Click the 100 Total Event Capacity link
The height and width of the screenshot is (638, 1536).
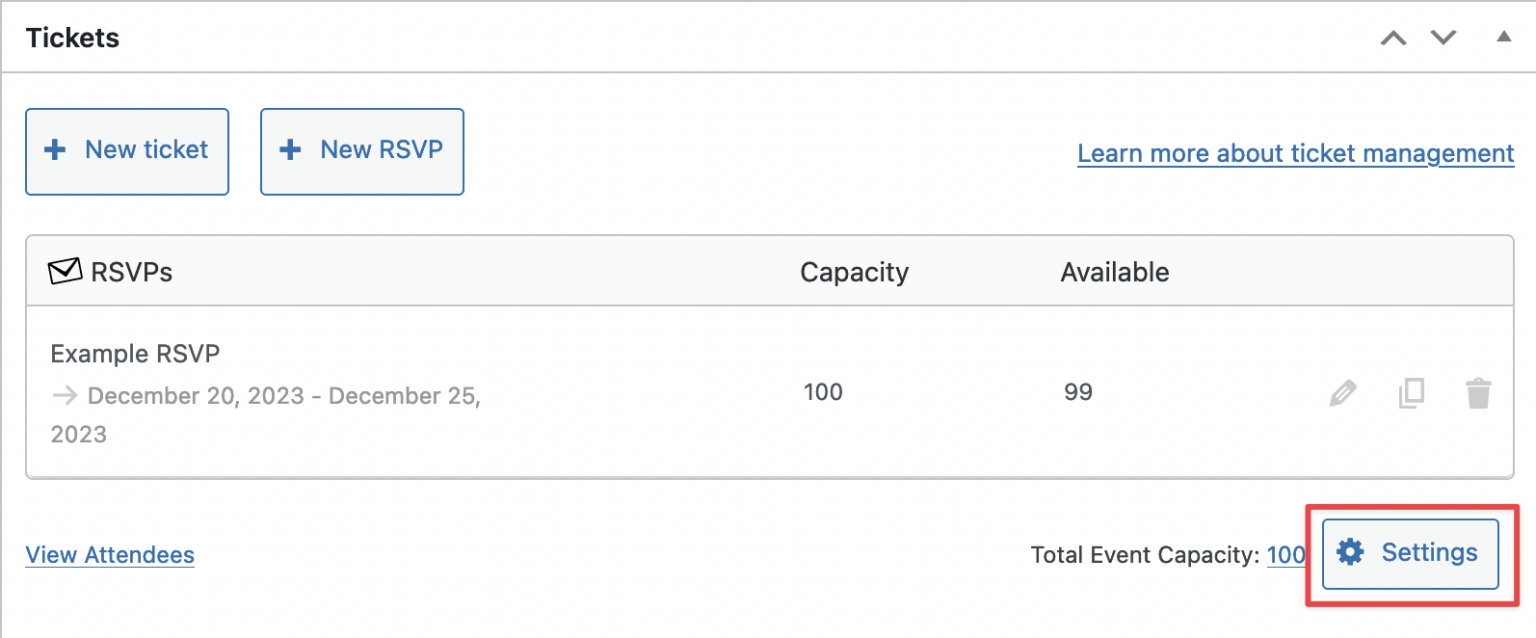click(x=1286, y=555)
